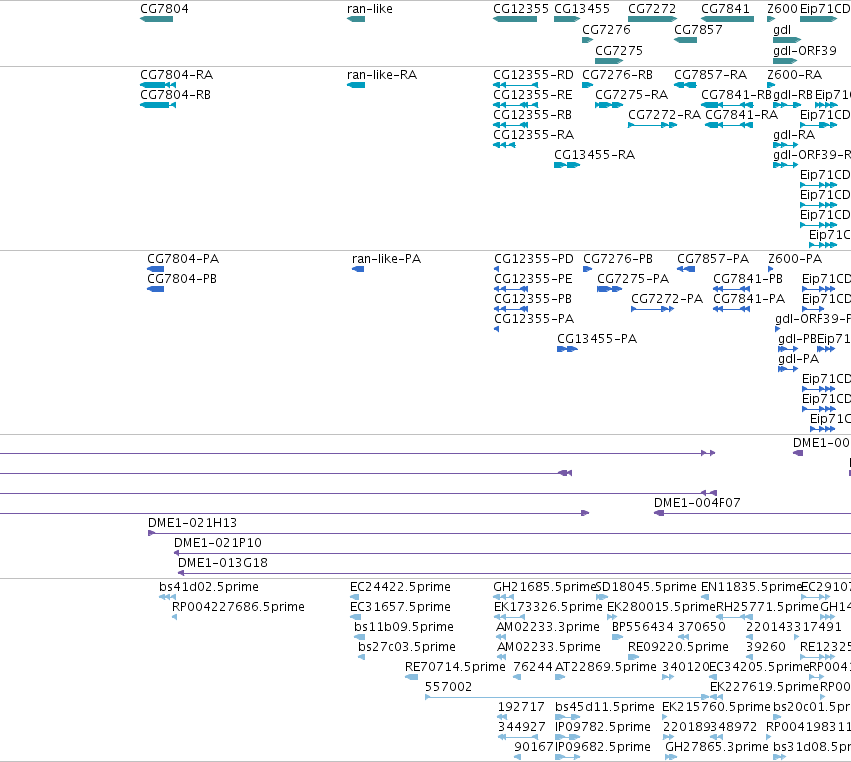Select protein CG12355-PE
851x762 pixels.
pos(533,279)
